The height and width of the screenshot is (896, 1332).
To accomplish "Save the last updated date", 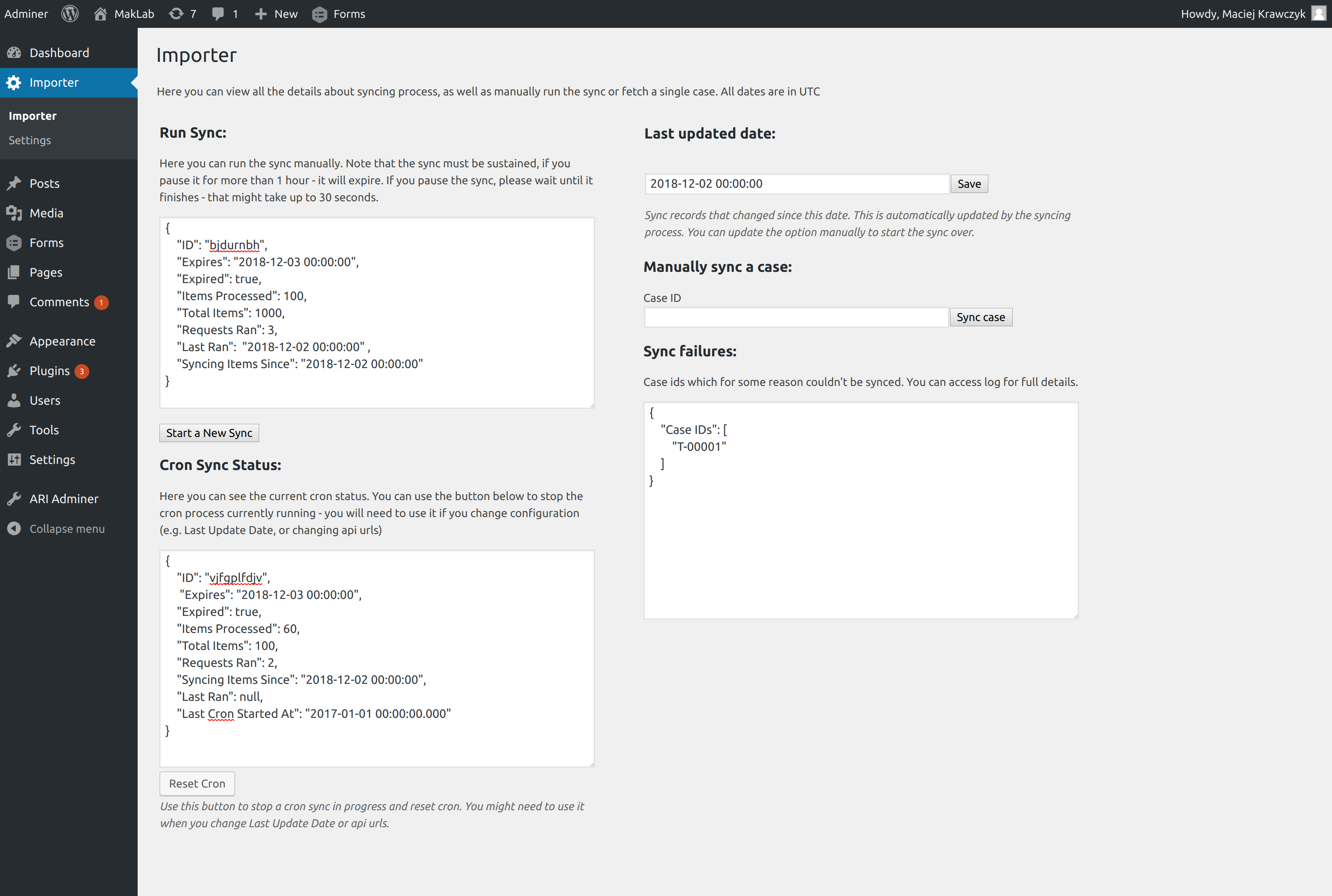I will tap(969, 184).
